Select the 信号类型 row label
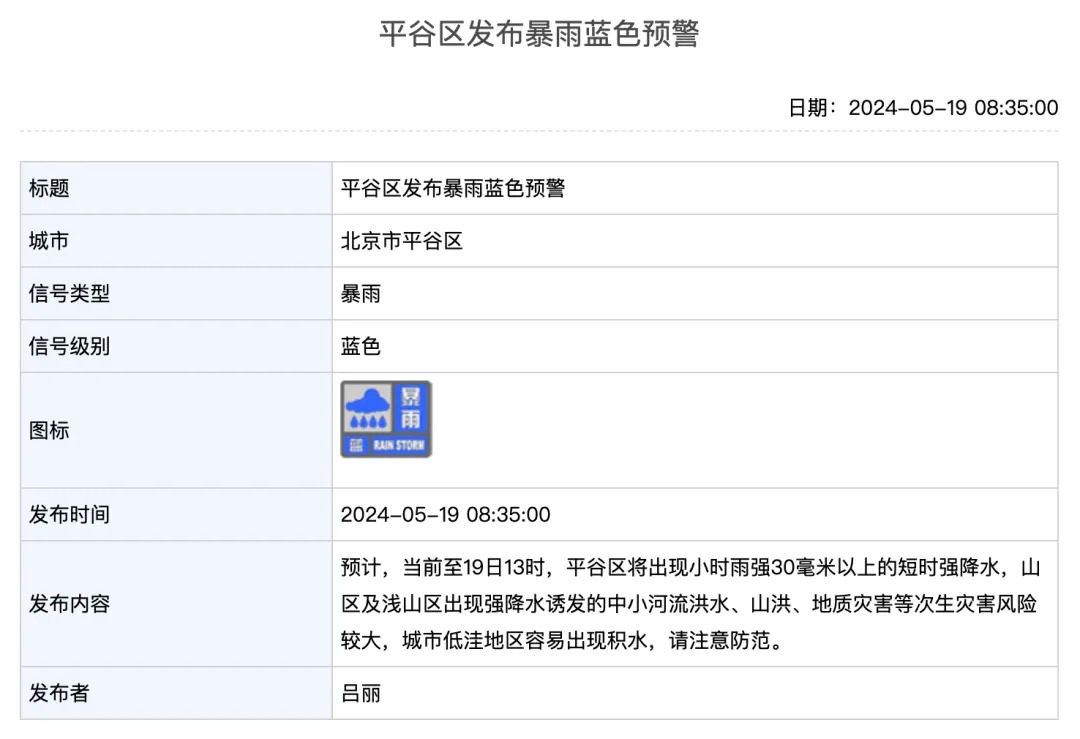The height and width of the screenshot is (739, 1080). click(69, 294)
